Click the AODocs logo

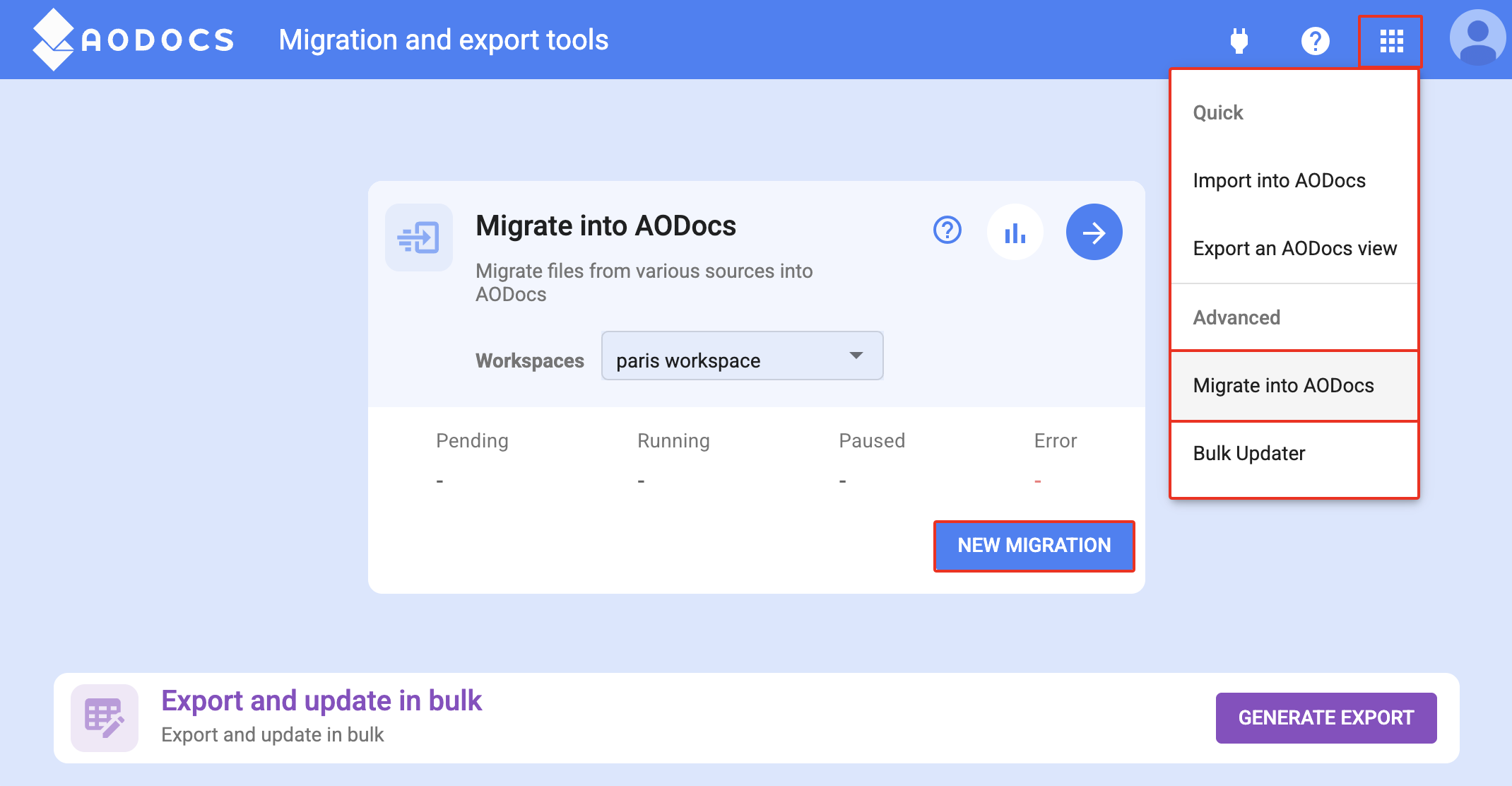click(x=133, y=40)
